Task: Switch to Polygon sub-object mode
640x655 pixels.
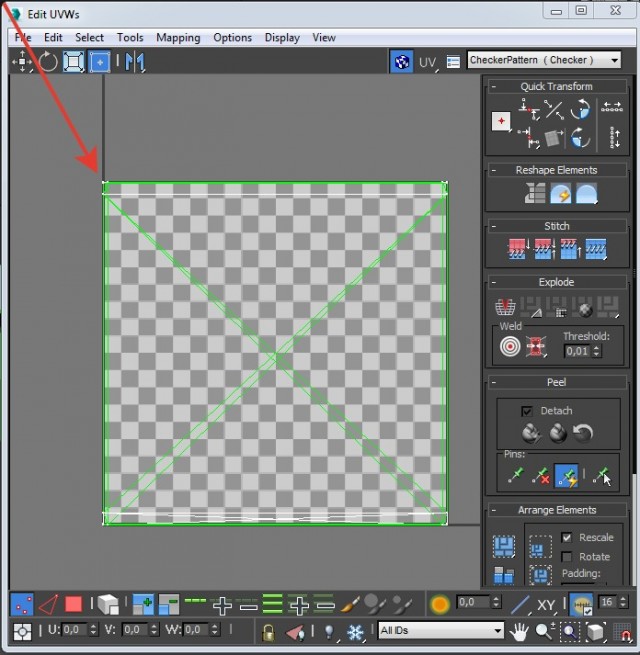Action: click(x=73, y=604)
